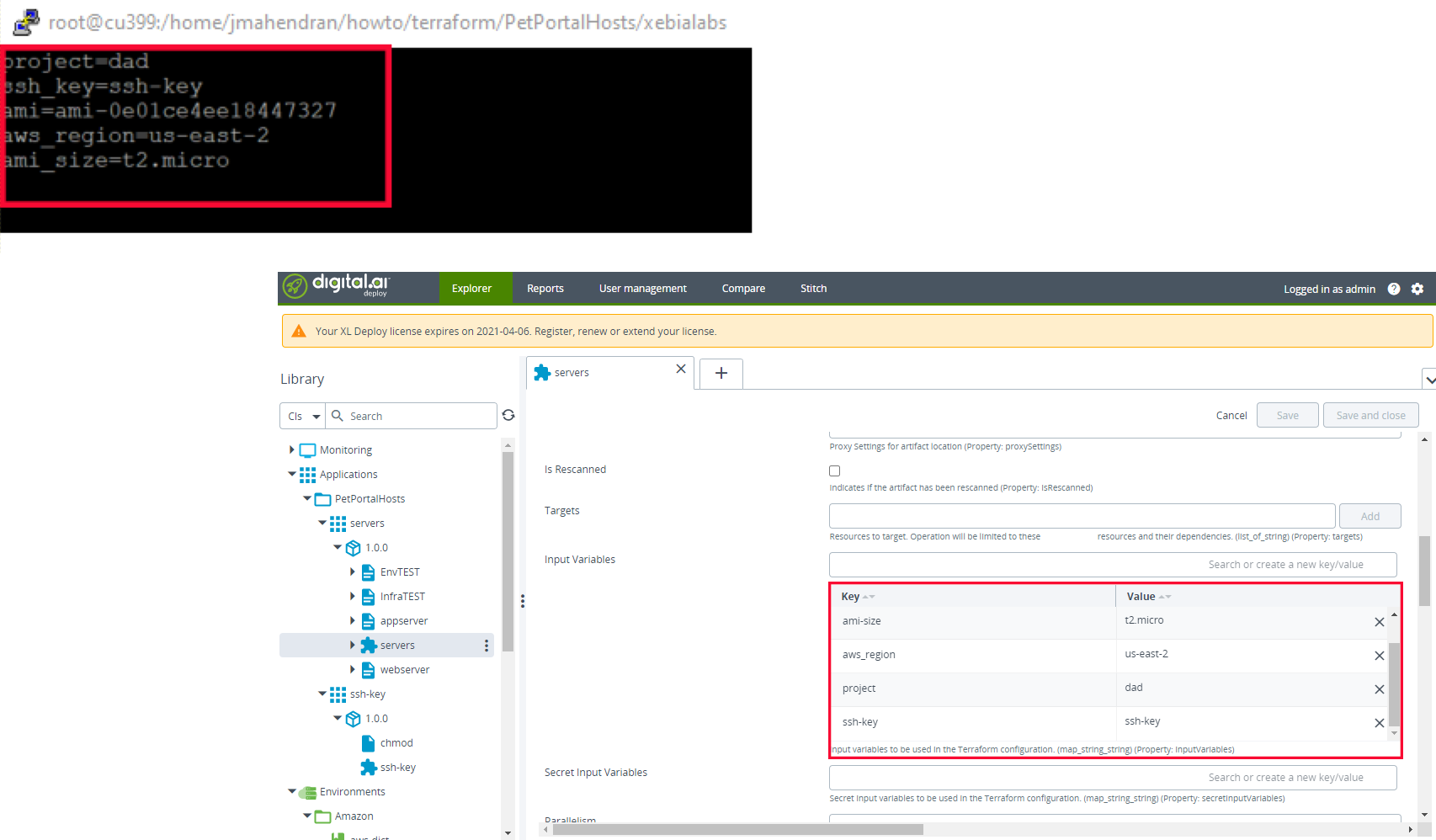
Task: Collapse the PetPortalHosts folder
Action: 307,498
